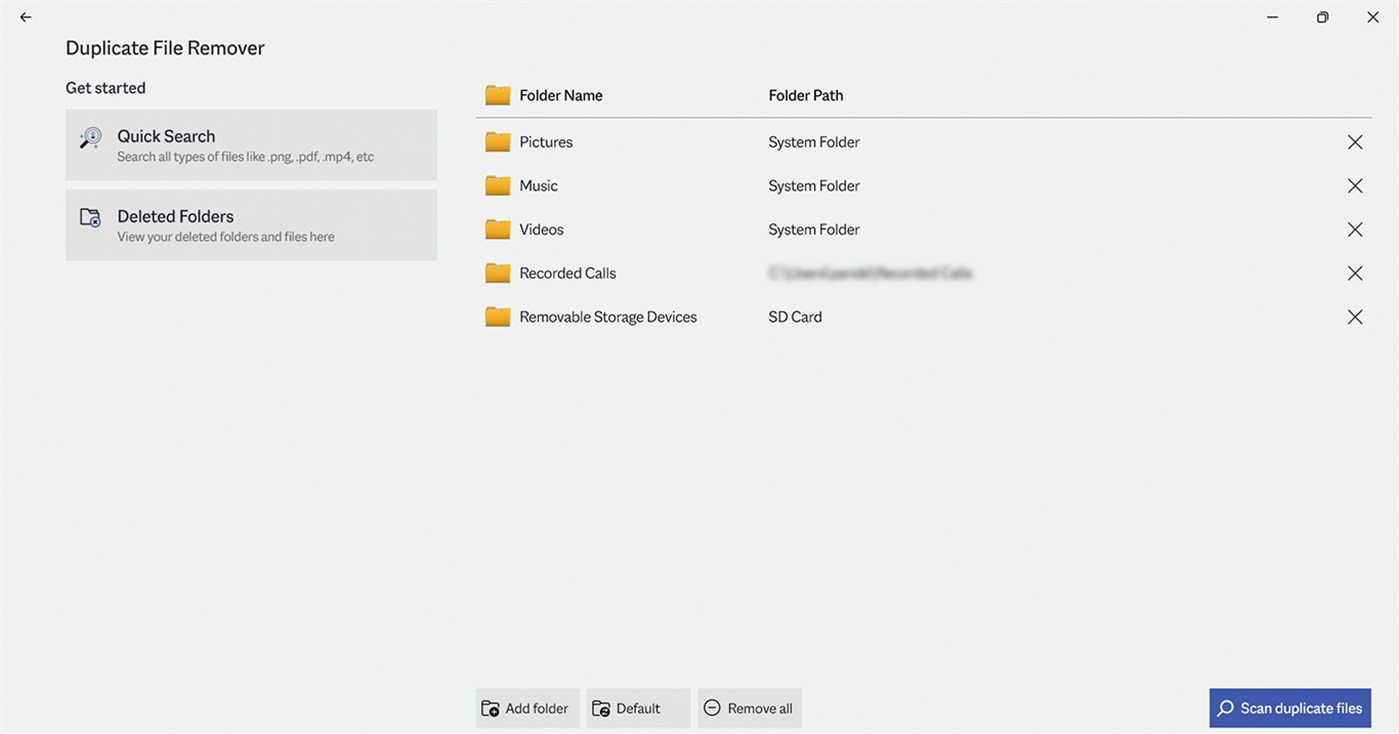Click the Pictures folder icon

[498, 142]
